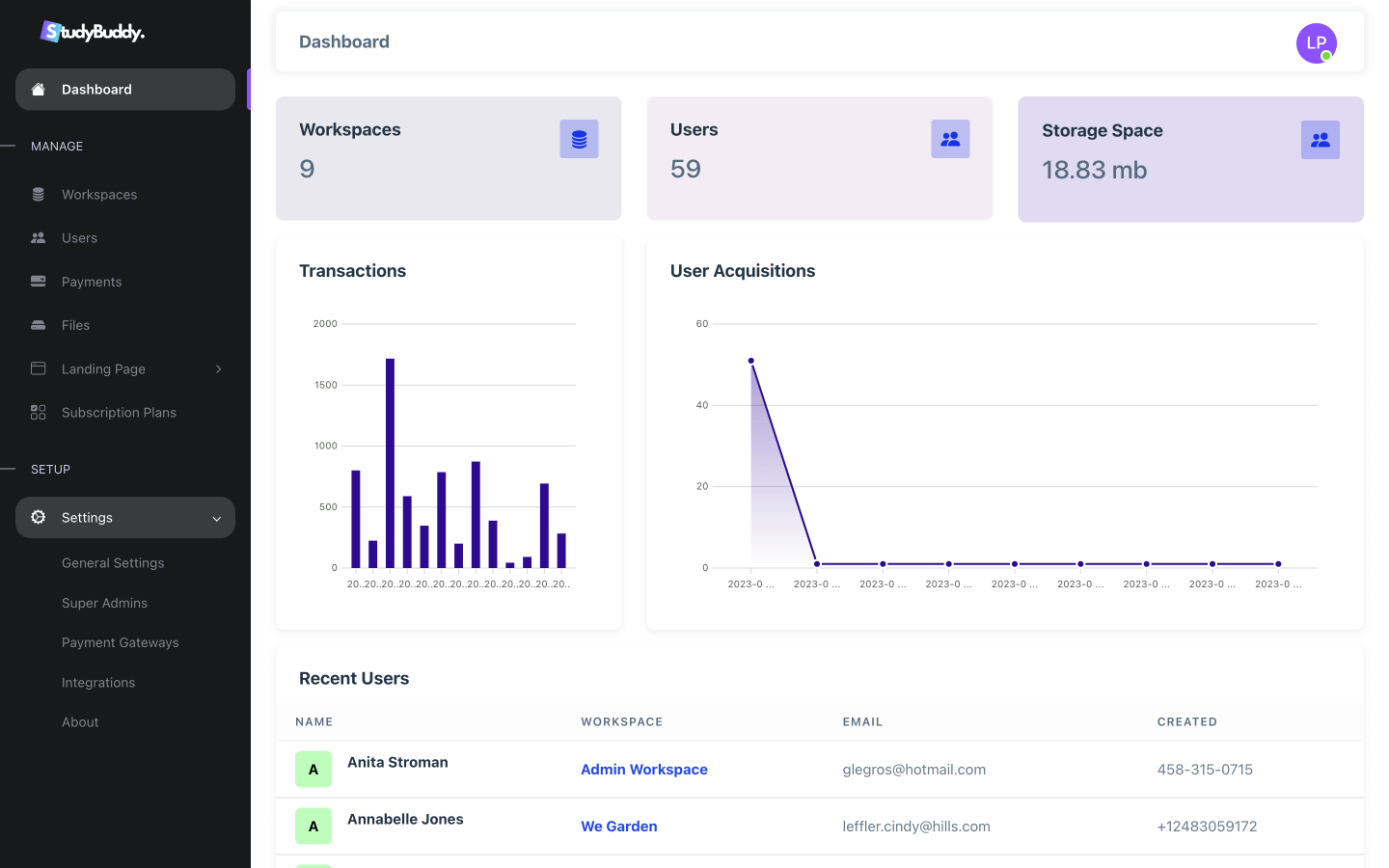
Task: Click the tallest bar in Transactions chart
Action: coord(390,463)
